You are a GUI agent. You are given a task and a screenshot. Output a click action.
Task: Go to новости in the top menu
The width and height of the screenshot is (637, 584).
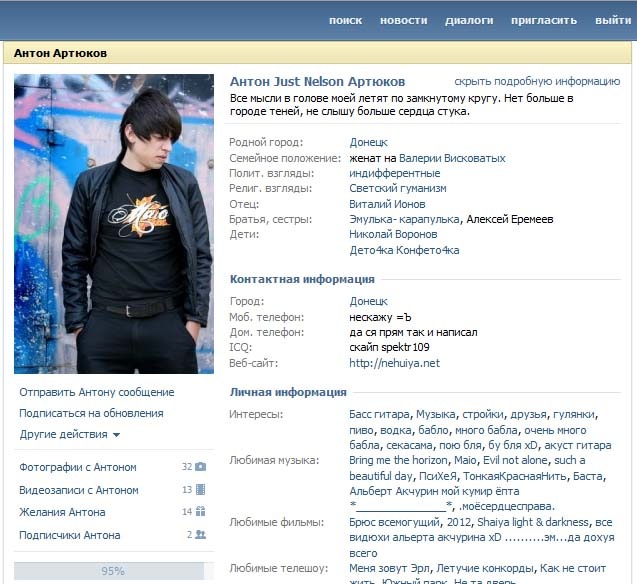pyautogui.click(x=403, y=20)
